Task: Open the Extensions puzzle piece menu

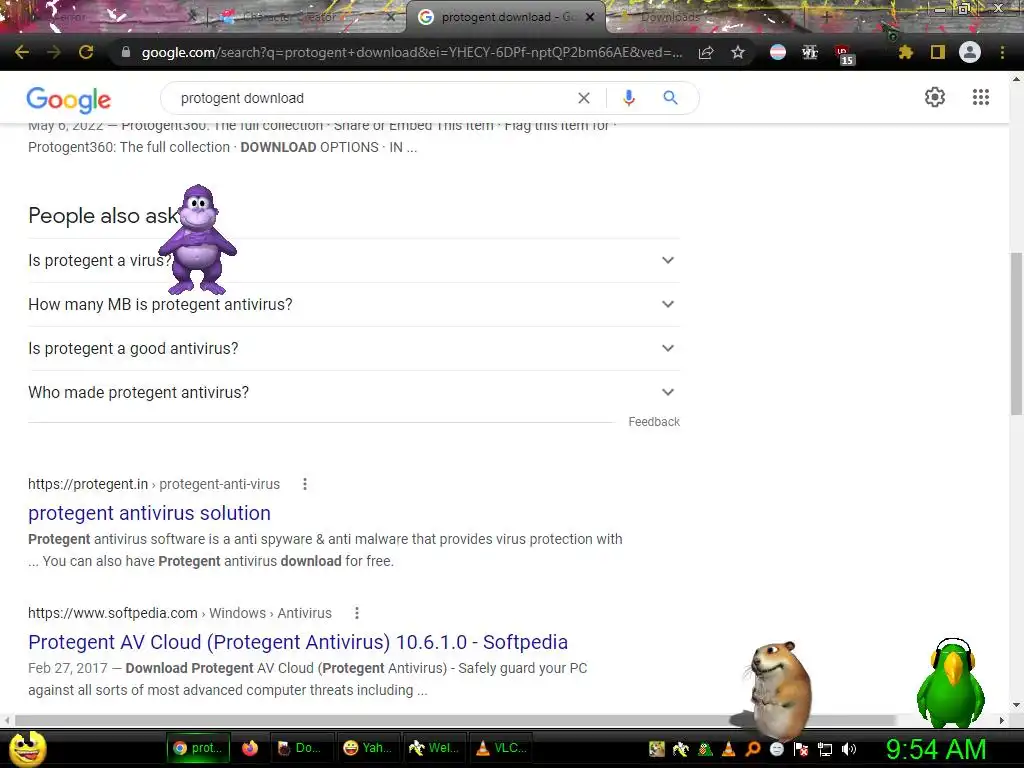Action: pos(906,52)
